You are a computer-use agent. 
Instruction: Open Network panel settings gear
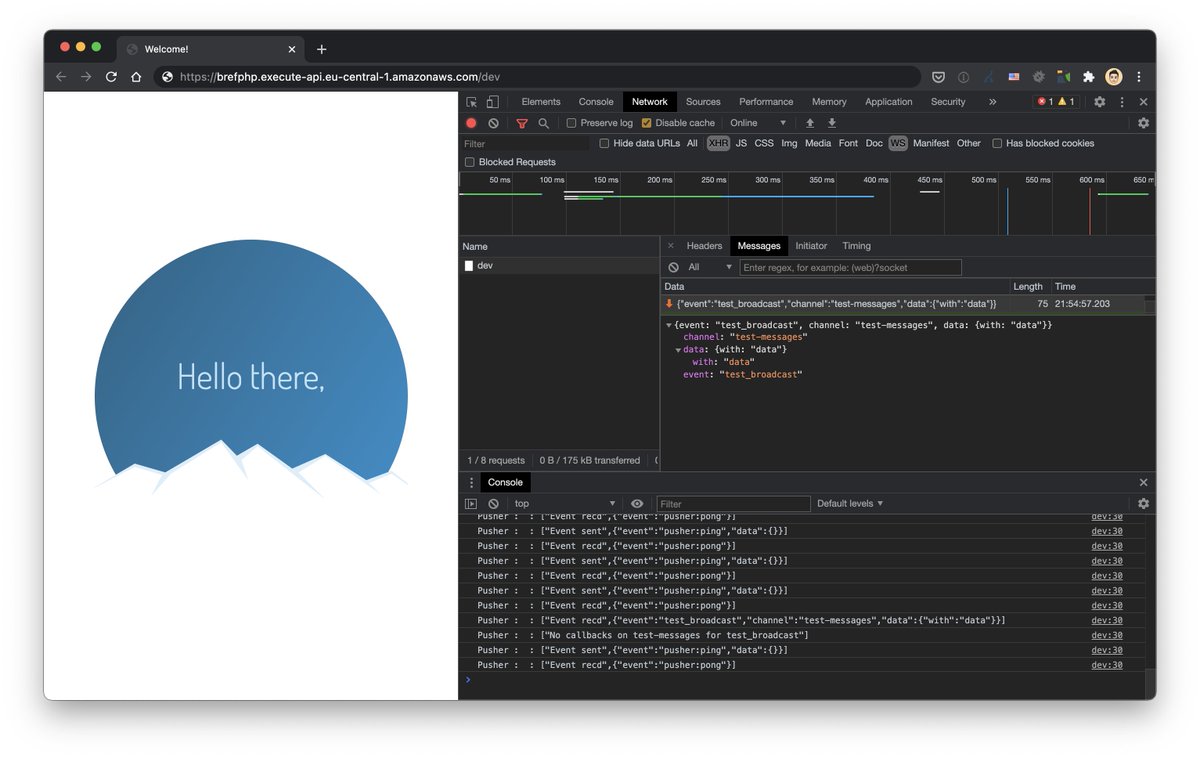point(1143,123)
